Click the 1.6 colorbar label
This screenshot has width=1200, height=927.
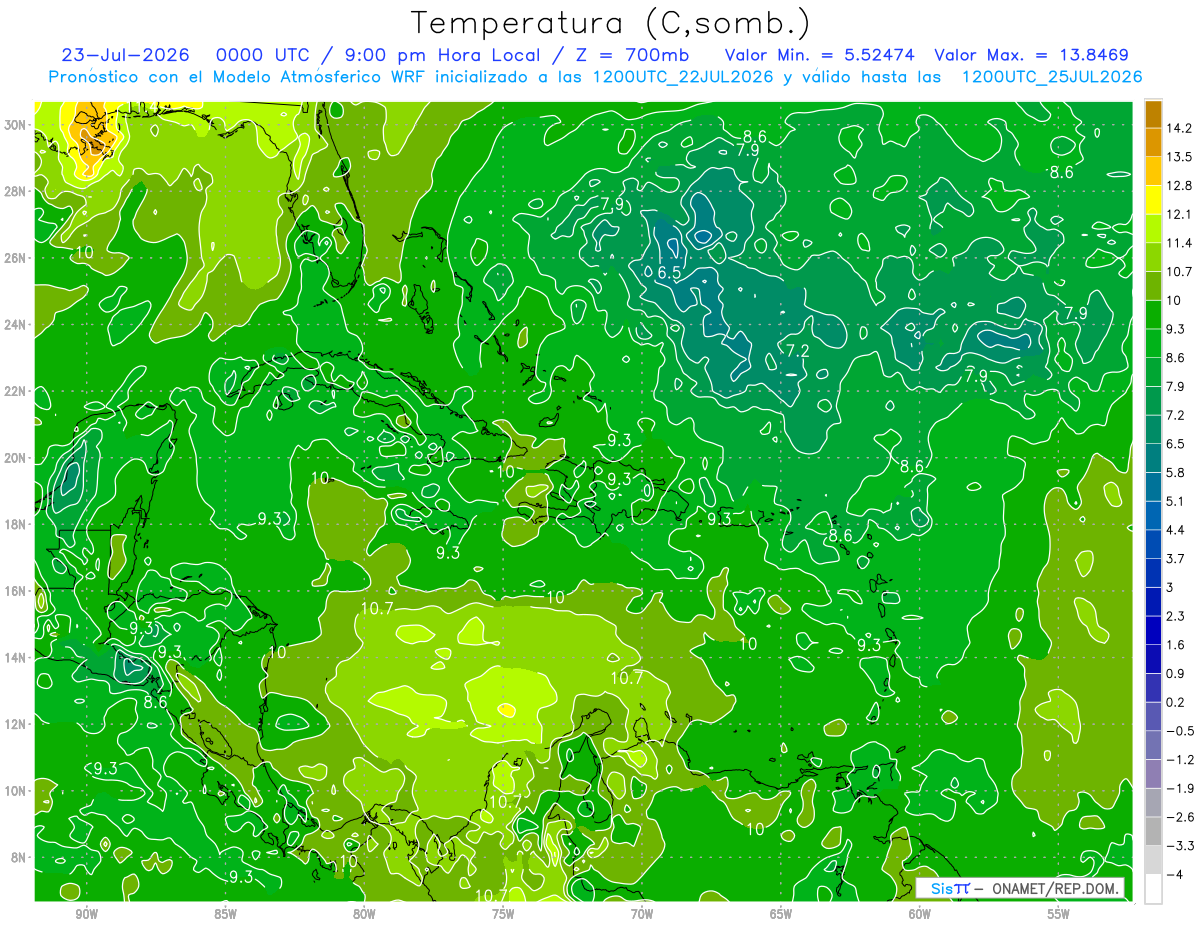(1176, 645)
